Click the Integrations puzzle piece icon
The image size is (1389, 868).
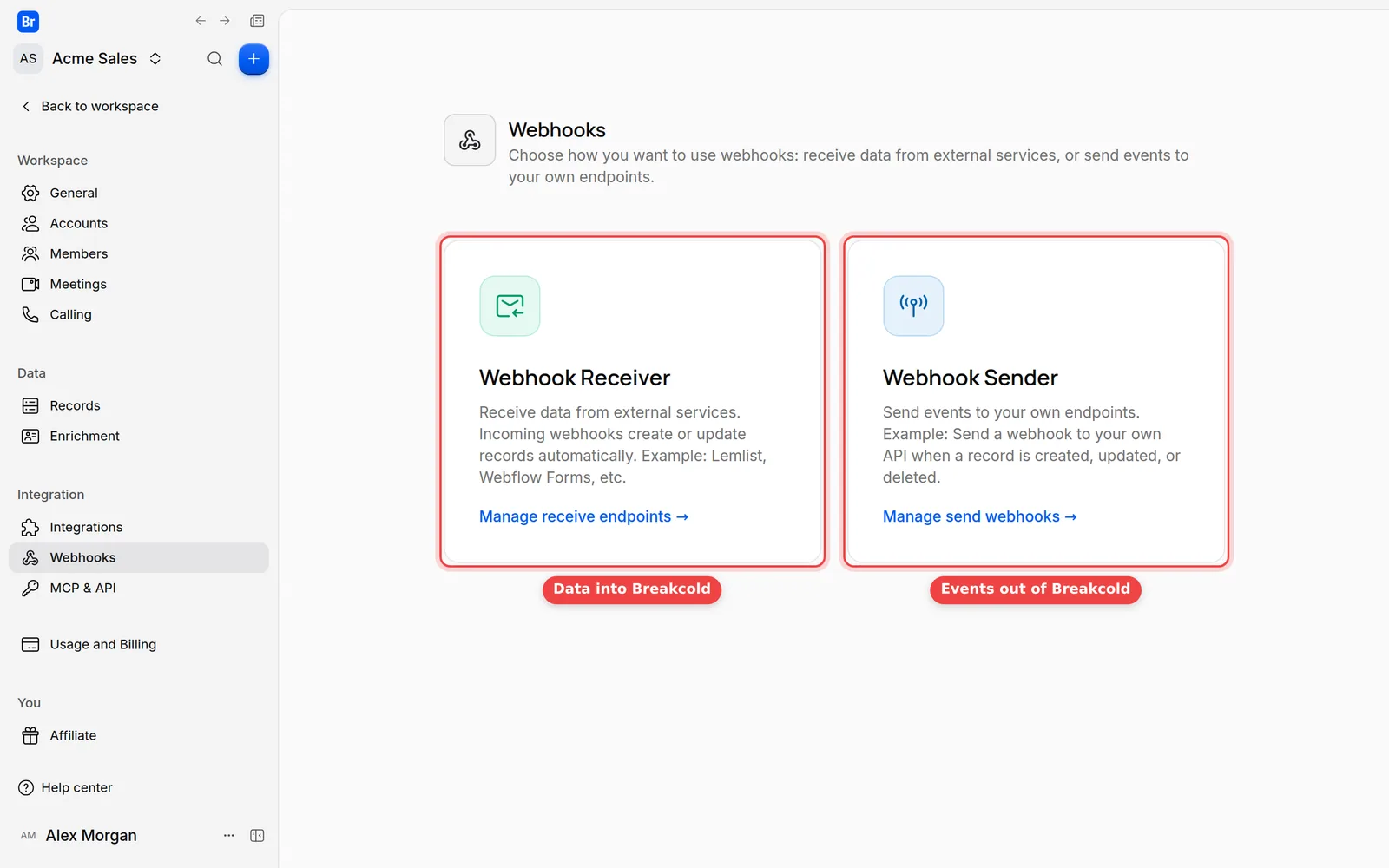tap(30, 527)
